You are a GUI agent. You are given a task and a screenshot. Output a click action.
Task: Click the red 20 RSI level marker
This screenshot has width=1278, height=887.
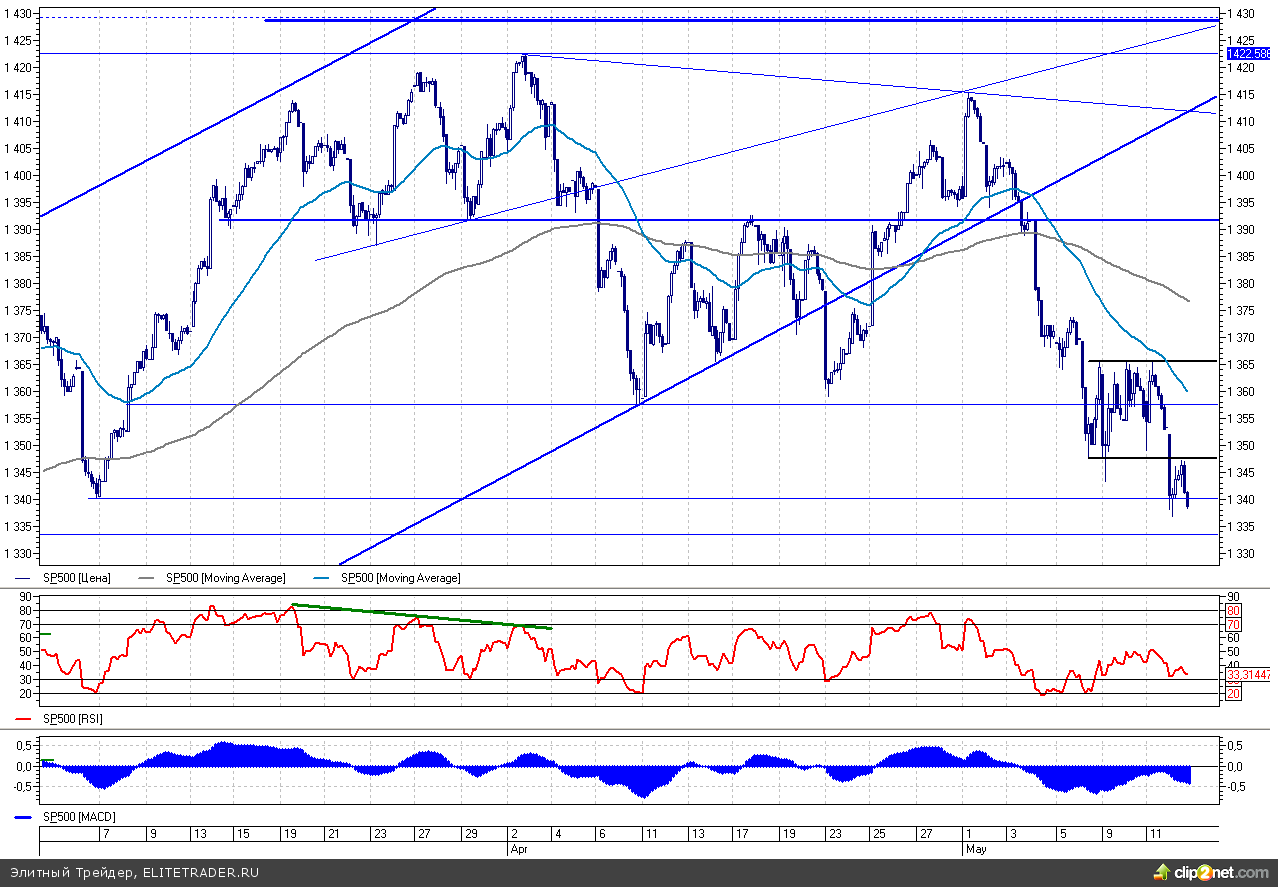click(1234, 693)
